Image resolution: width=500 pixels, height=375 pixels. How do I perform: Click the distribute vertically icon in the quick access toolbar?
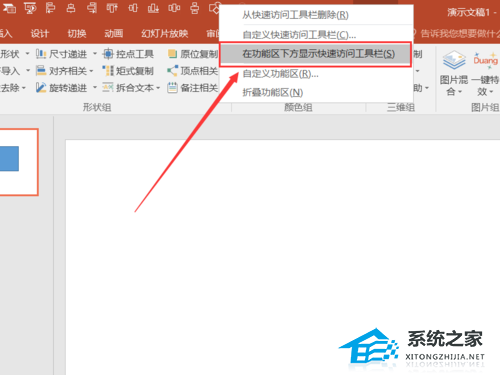coord(195,7)
